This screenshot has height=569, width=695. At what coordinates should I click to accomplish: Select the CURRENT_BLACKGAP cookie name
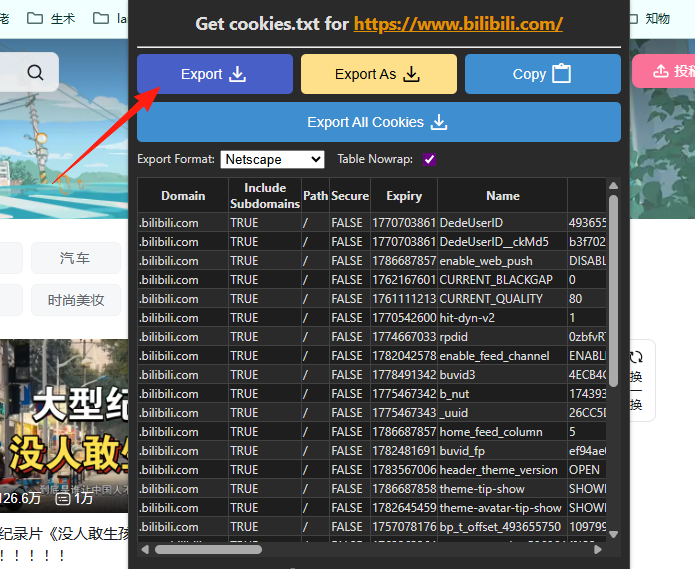tap(503, 280)
